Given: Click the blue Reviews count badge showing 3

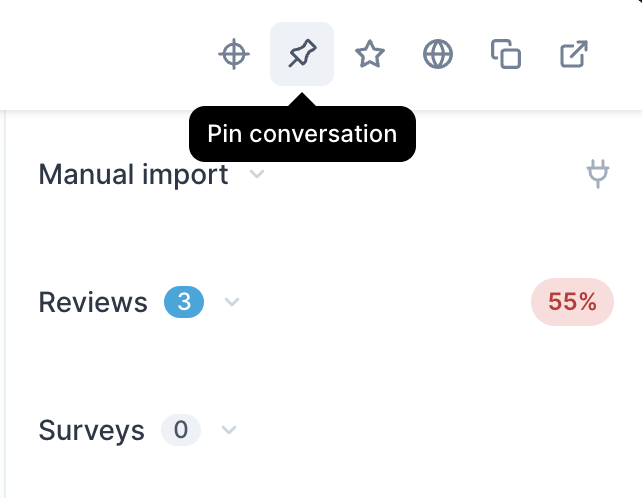Looking at the screenshot, I should point(184,302).
